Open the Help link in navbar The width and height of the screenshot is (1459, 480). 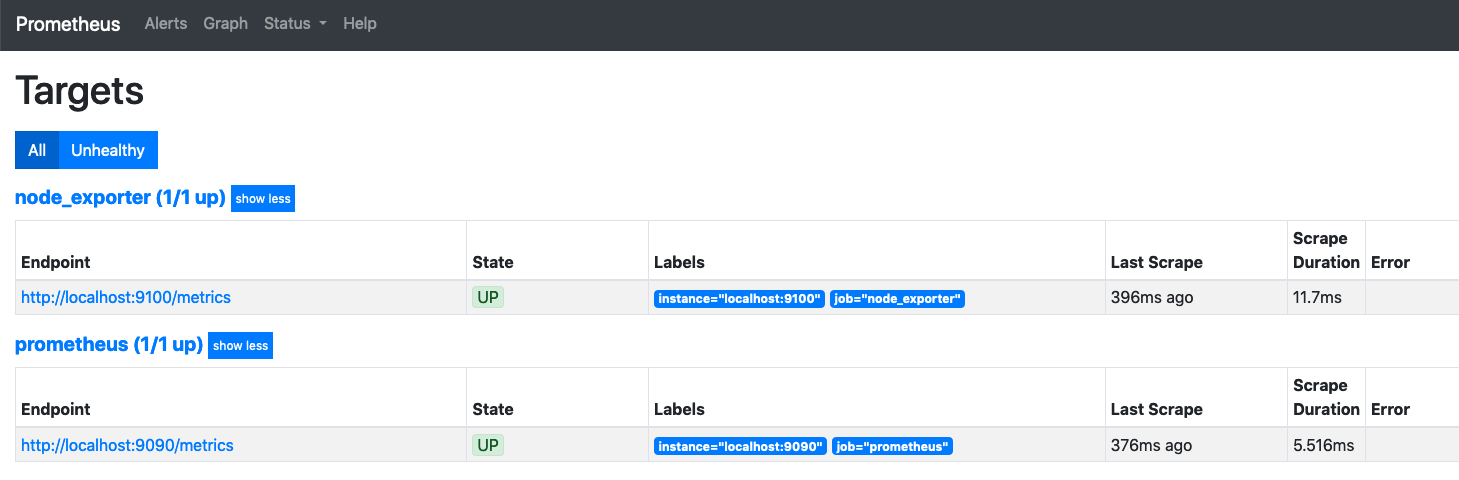pos(359,23)
